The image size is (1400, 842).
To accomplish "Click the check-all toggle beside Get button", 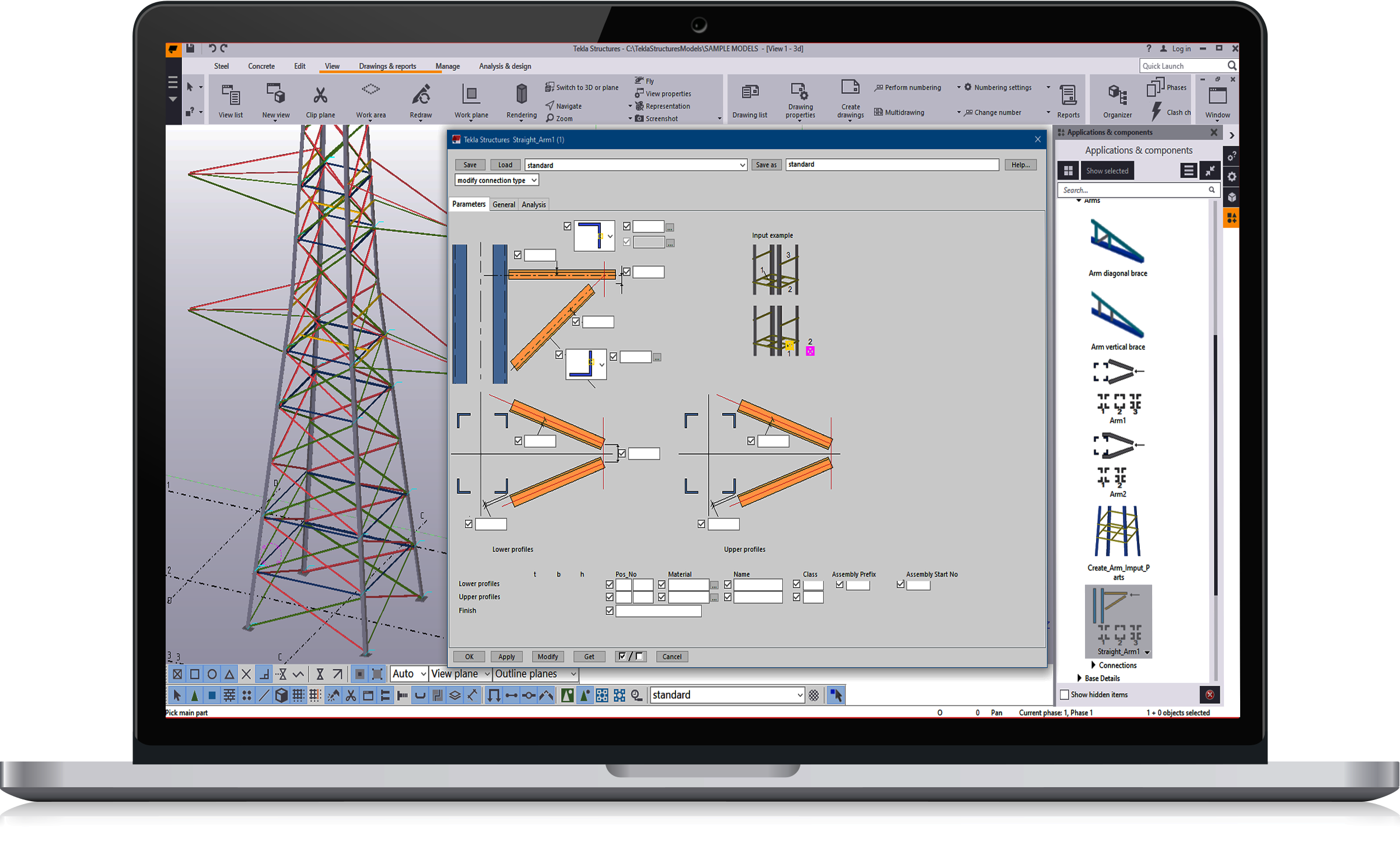I will coord(630,657).
